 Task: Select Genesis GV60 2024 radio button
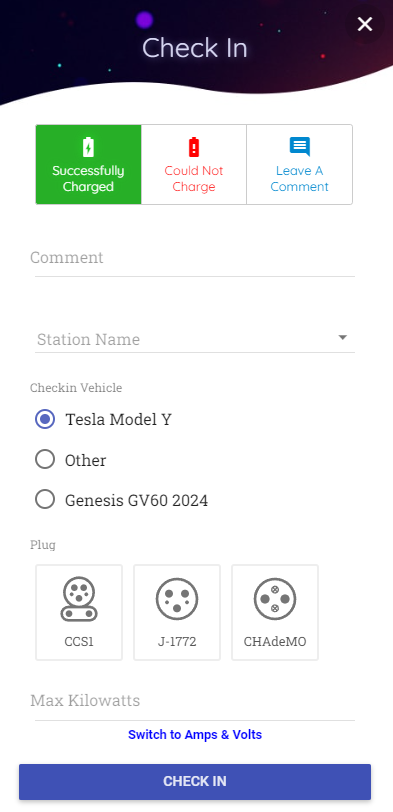pyautogui.click(x=45, y=500)
